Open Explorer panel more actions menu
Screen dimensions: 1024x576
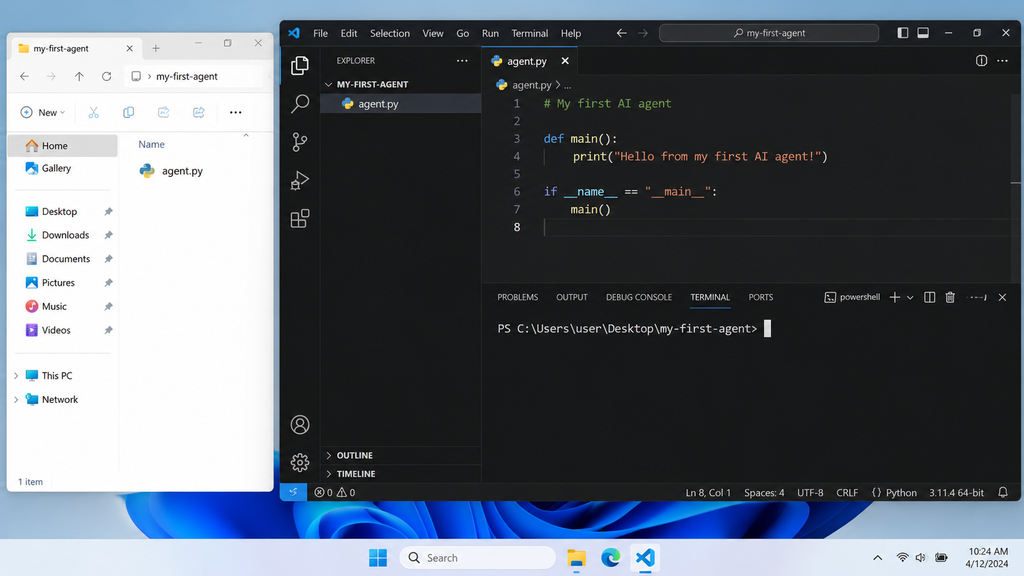(462, 61)
